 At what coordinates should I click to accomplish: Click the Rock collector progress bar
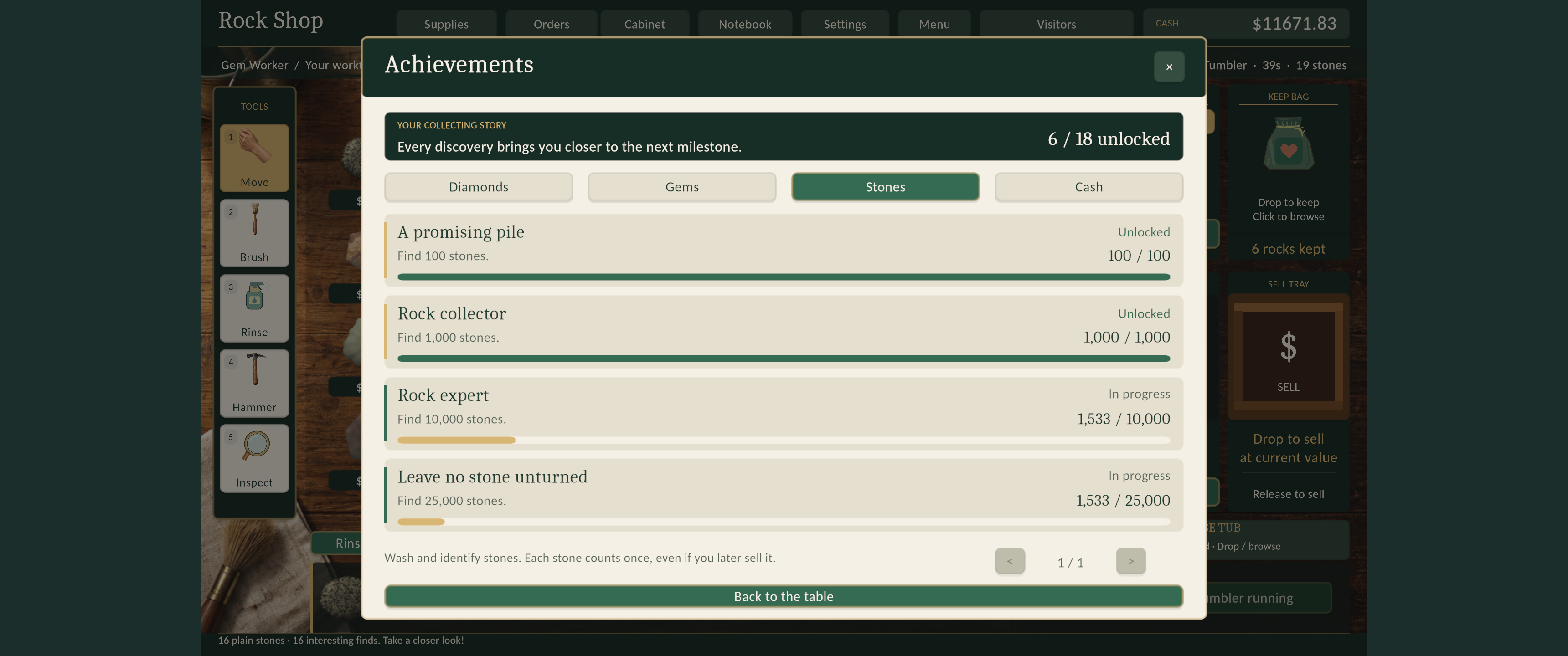click(x=784, y=359)
